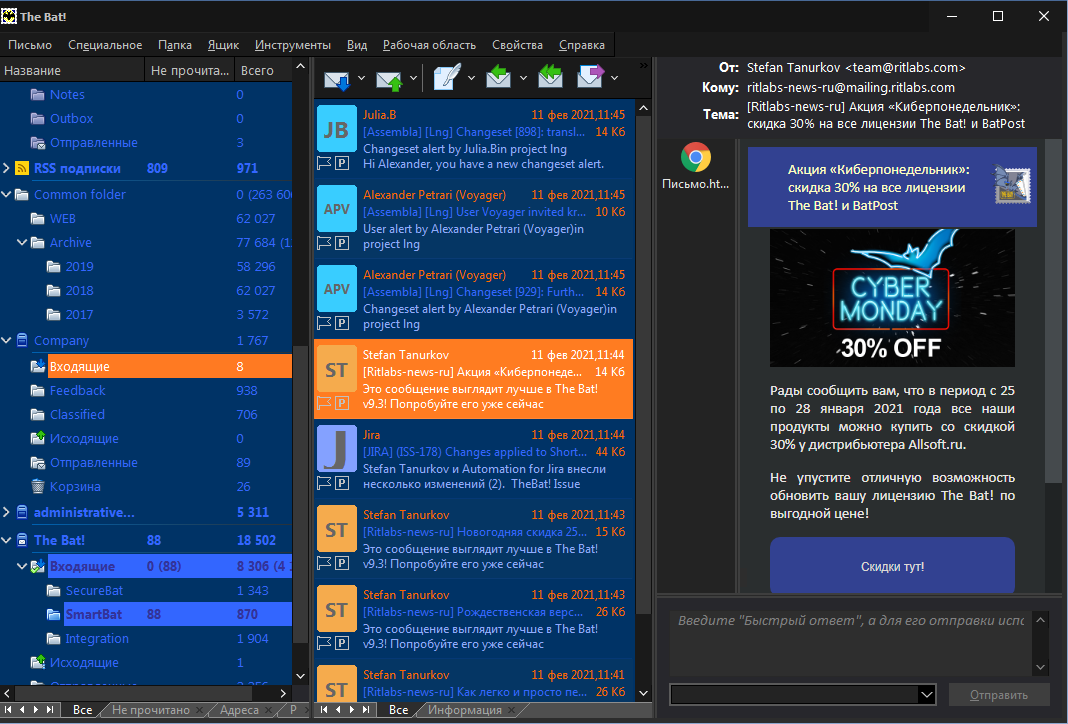Open the Письмо.ht... attachment icon
Viewport: 1068px width, 724px height.
click(695, 158)
